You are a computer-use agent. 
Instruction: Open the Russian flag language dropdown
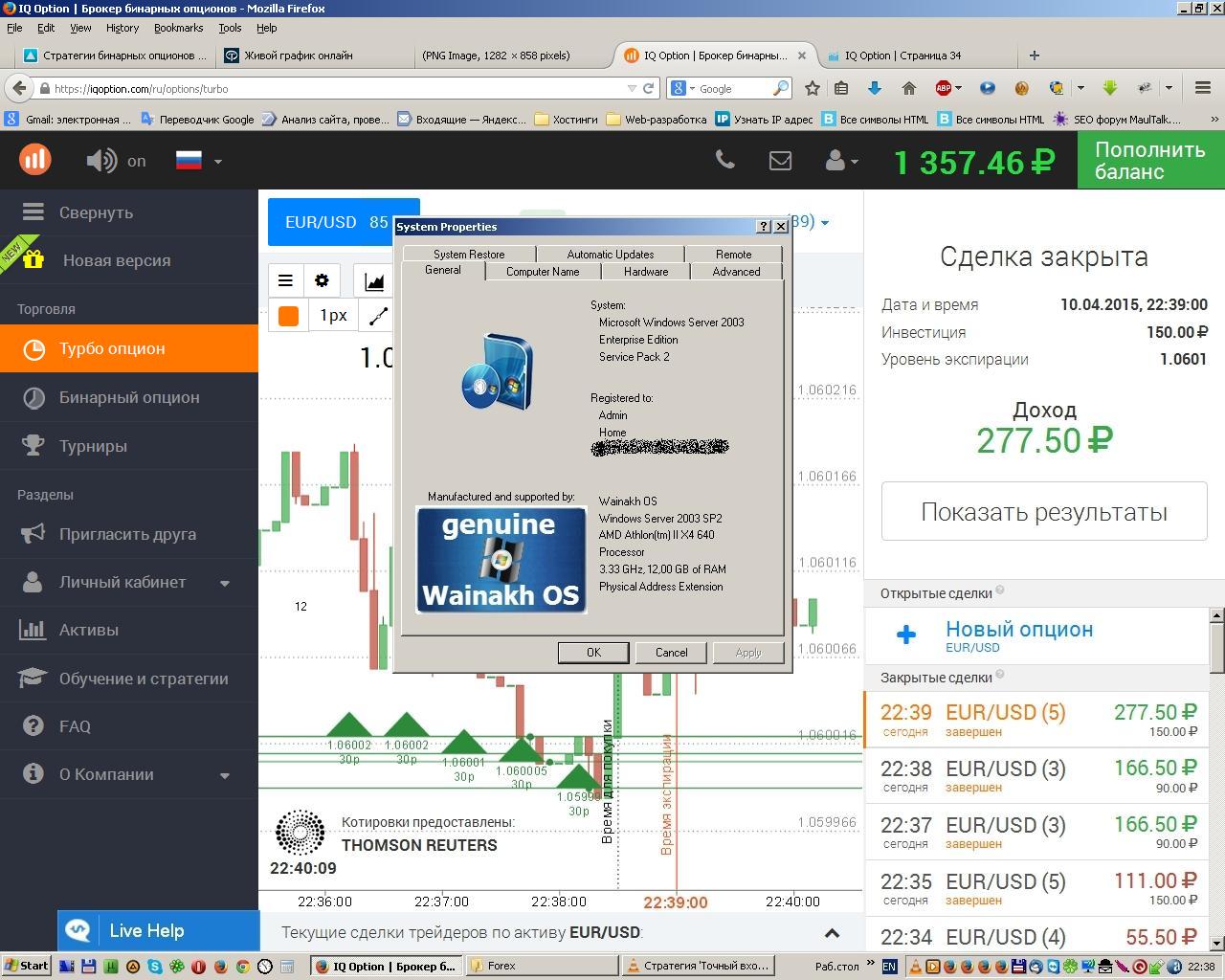click(198, 161)
